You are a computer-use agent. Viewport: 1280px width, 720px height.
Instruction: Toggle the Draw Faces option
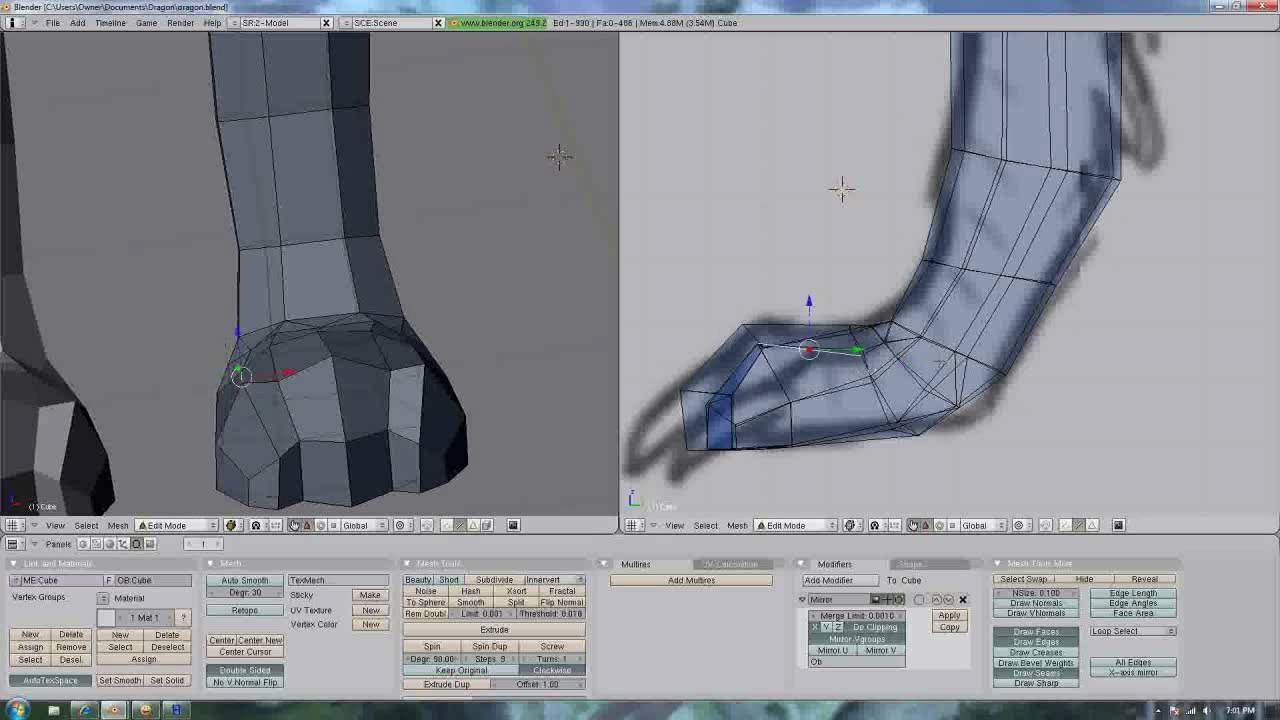coord(1036,632)
